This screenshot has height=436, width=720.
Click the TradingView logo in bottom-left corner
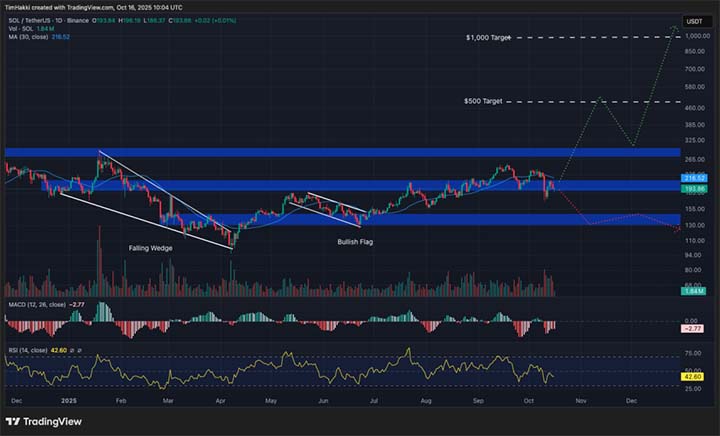pyautogui.click(x=45, y=422)
